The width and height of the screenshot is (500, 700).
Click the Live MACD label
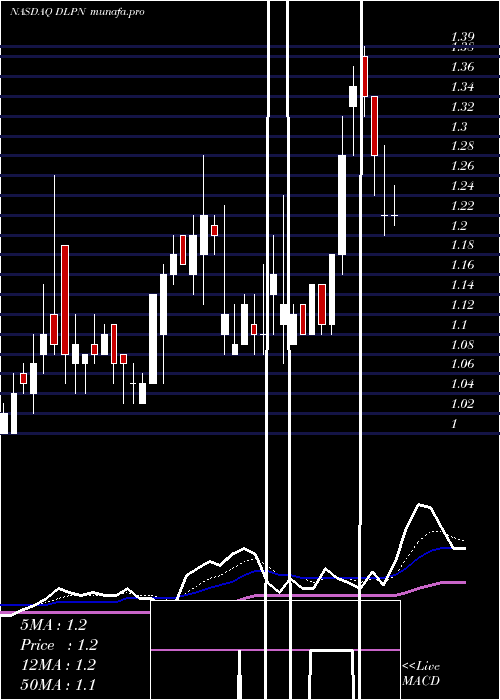pos(421,673)
